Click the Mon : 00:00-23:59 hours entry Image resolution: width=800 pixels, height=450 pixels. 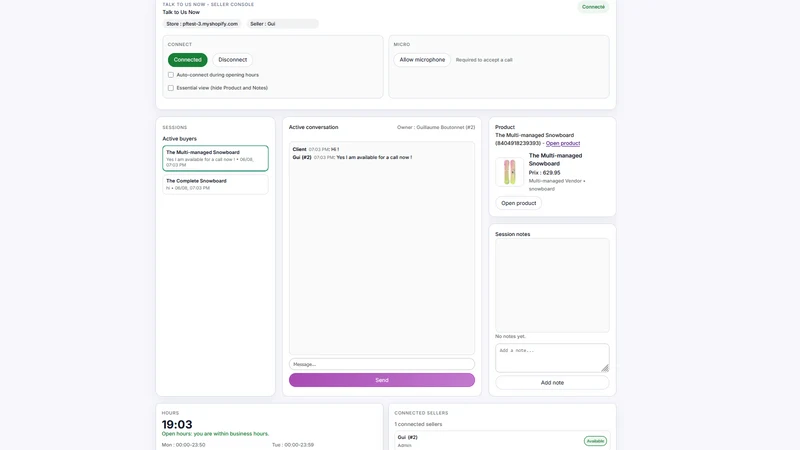coord(184,445)
